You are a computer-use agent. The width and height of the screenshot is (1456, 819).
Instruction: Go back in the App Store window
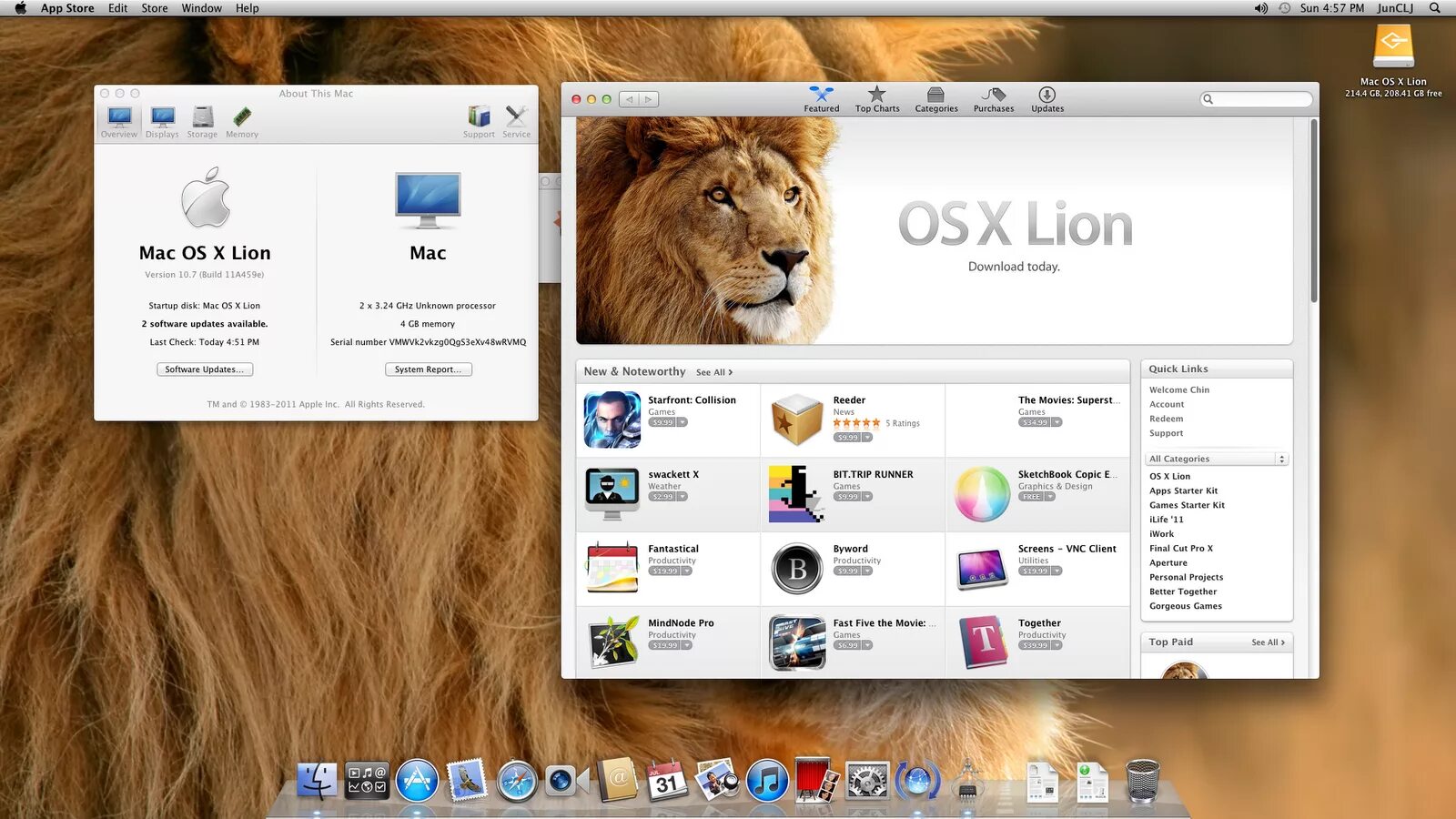tap(629, 99)
